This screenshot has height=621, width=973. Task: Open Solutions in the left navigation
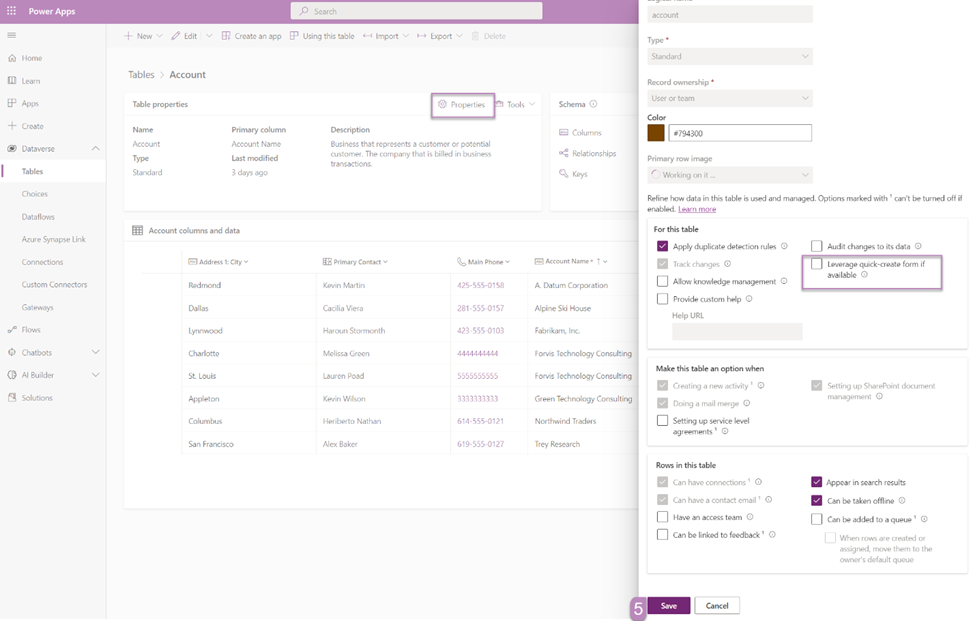pyautogui.click(x=36, y=398)
